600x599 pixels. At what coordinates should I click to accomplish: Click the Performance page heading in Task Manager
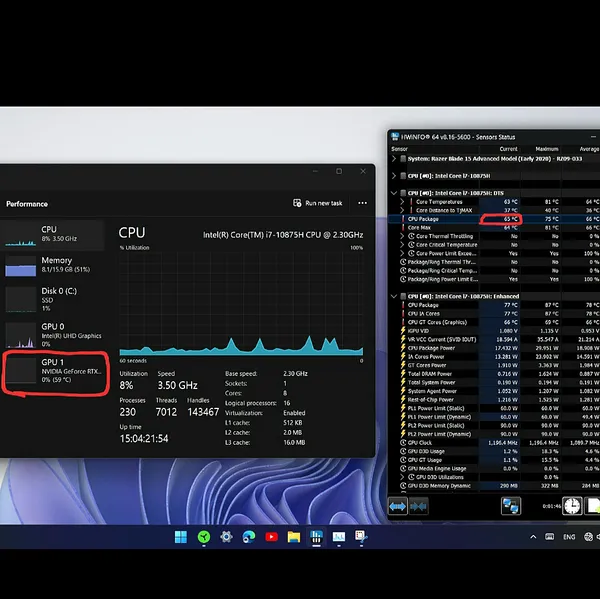pos(27,204)
